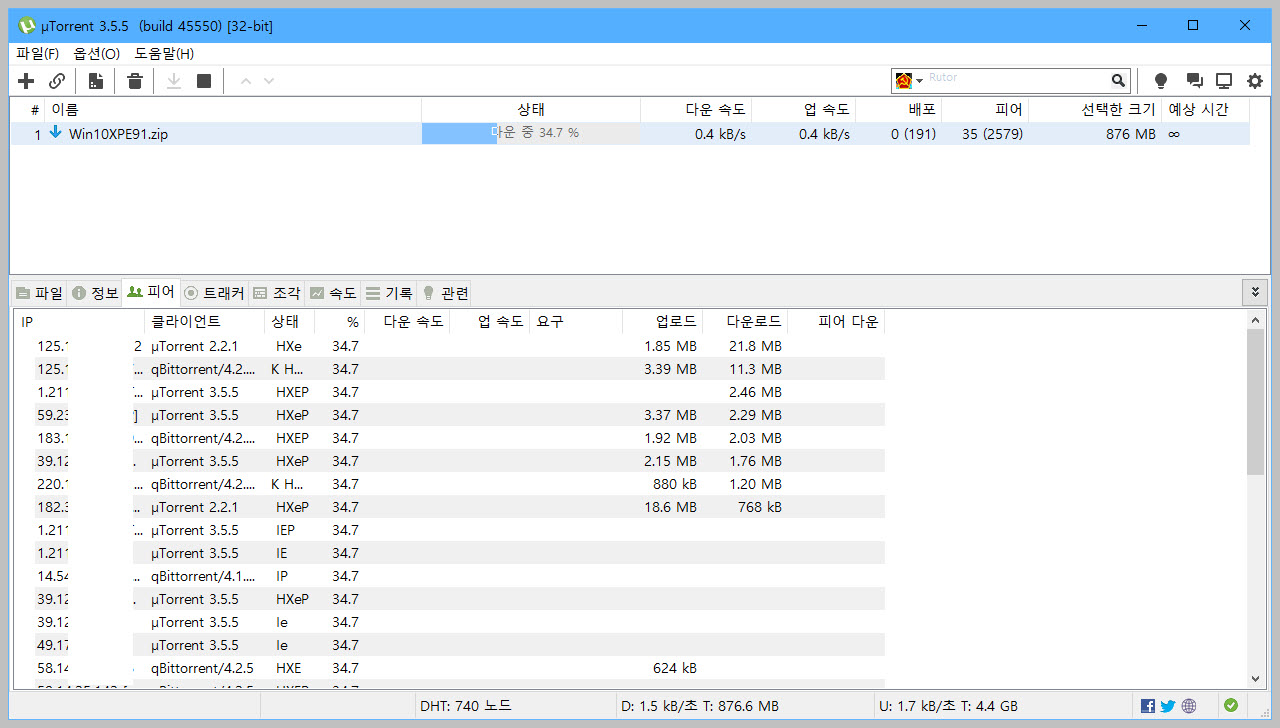The image size is (1280, 728).
Task: Sort torrents by 예상 시간 column
Action: pos(1205,110)
